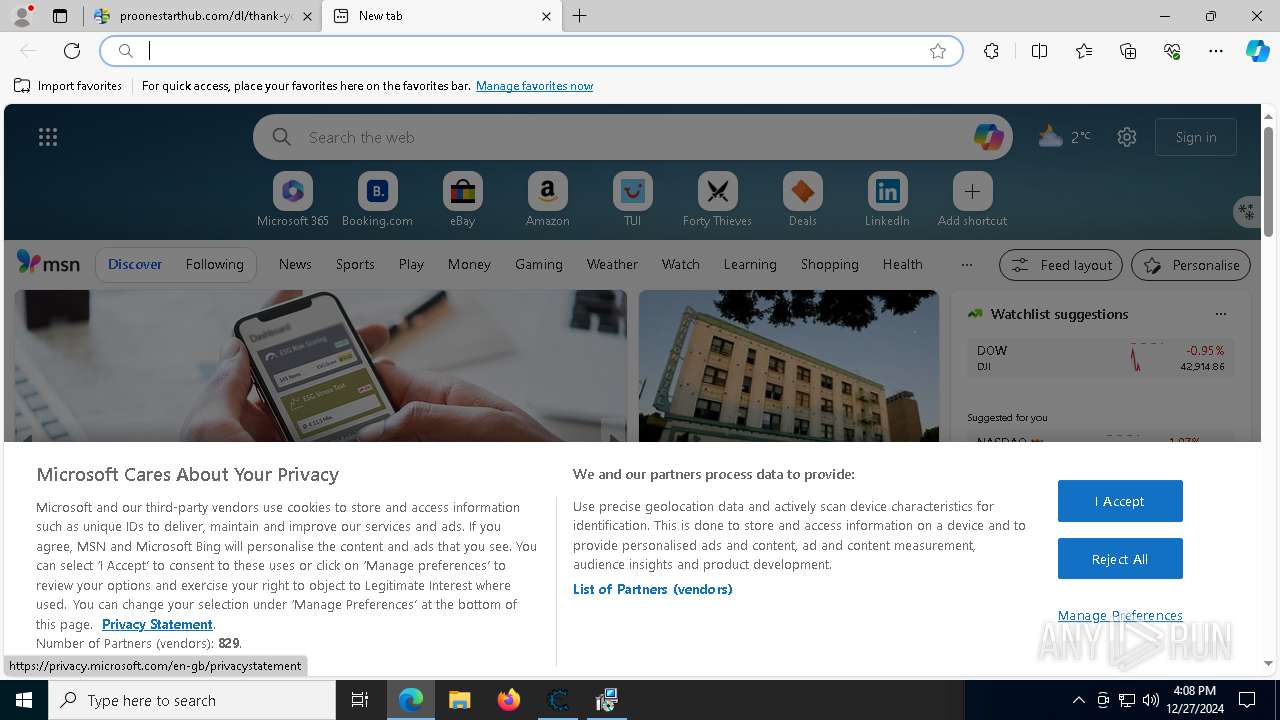Open the DOW stock watchlist row
Screen dimensions: 1280x720
point(1100,358)
